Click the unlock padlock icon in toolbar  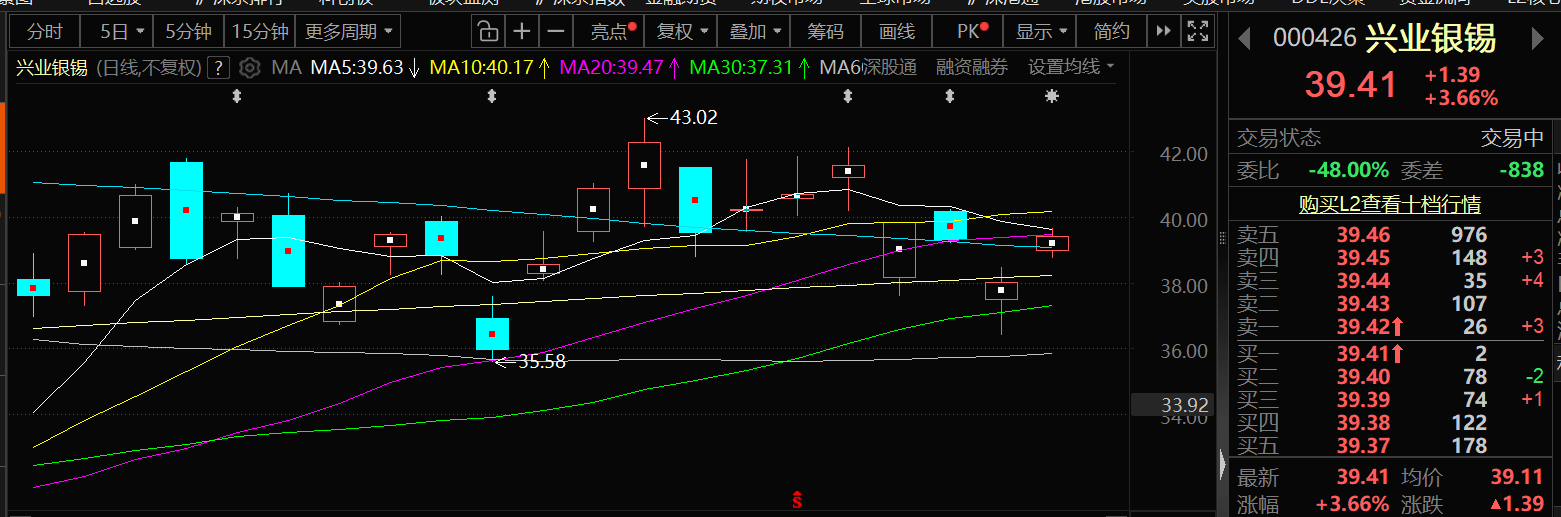coord(485,32)
